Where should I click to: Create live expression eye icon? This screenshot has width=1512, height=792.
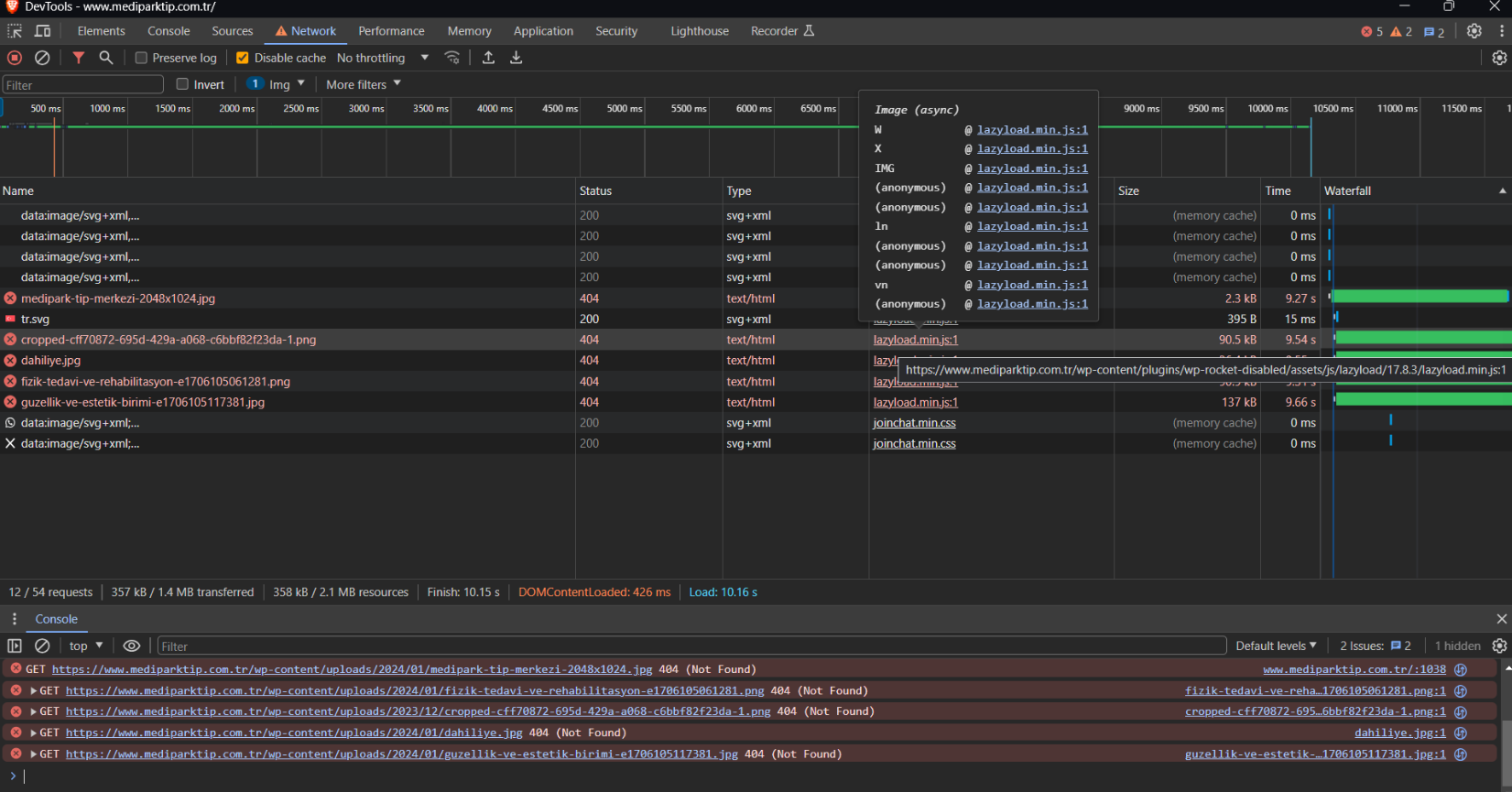point(132,646)
